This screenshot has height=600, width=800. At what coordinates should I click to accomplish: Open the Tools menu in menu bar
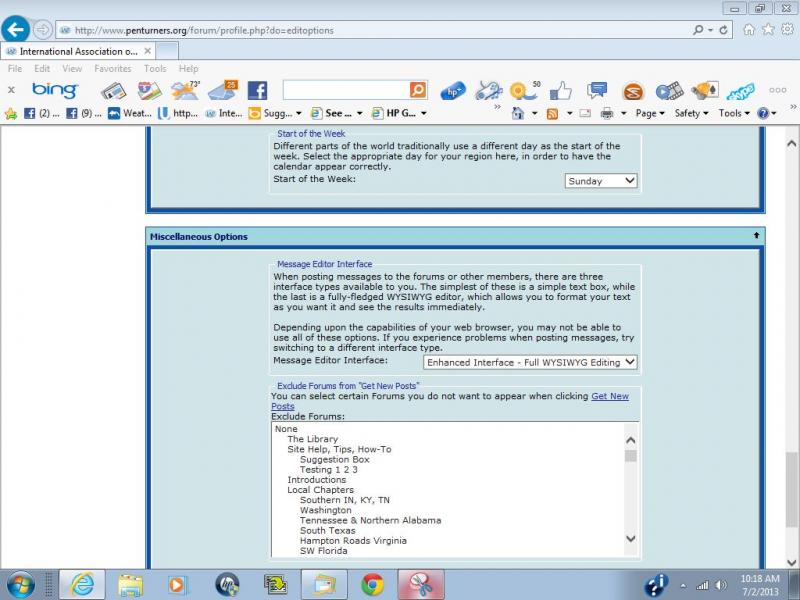tap(155, 69)
